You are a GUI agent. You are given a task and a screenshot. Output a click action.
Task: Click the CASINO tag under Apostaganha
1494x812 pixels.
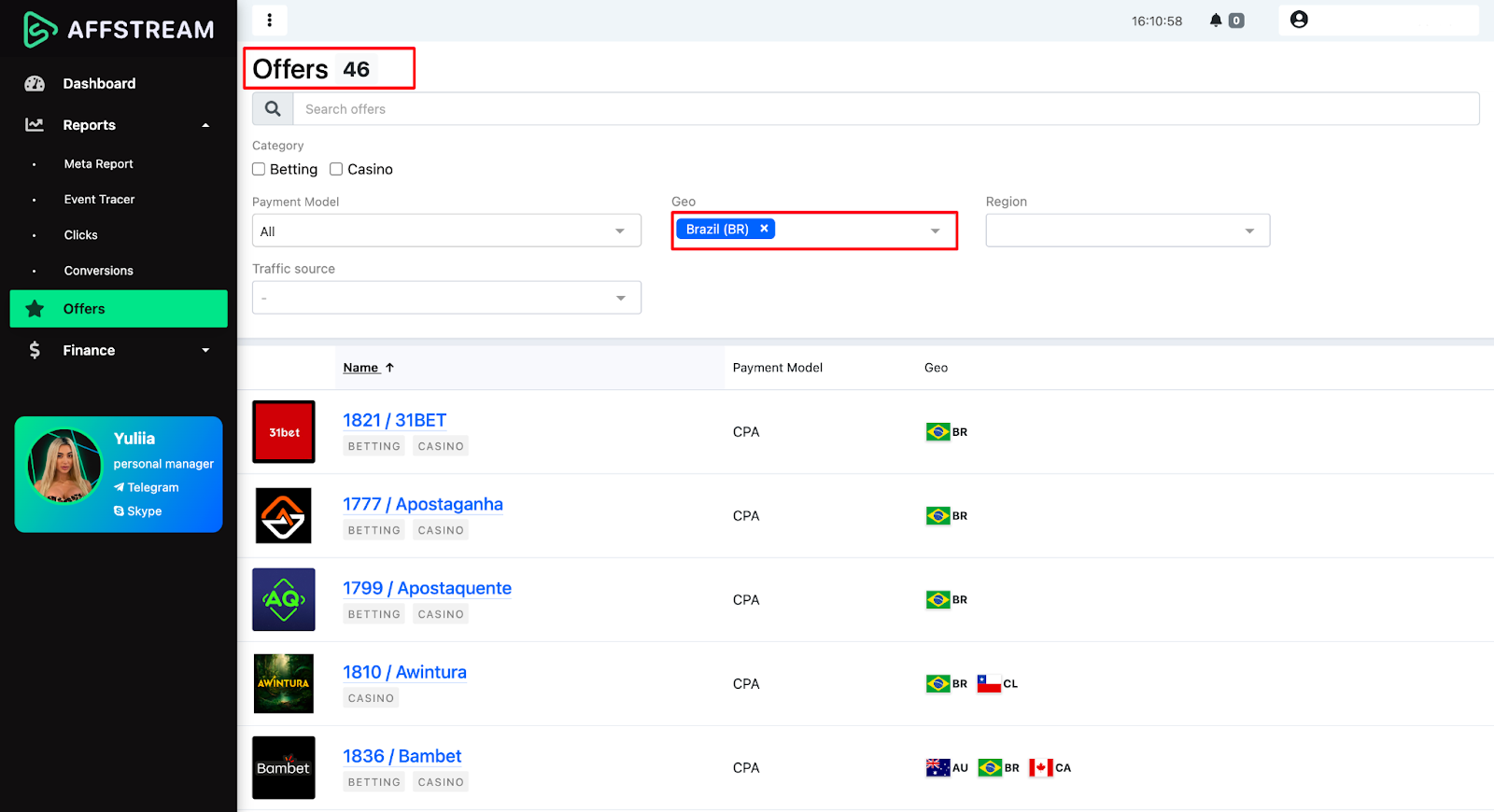tap(441, 530)
